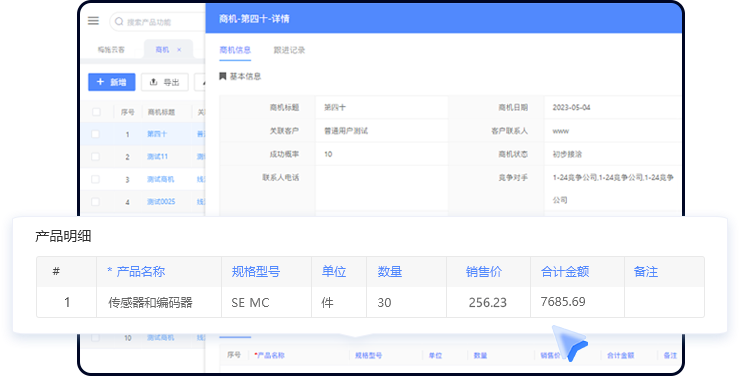Open the 商机信息 tab
Image resolution: width=740 pixels, height=376 pixels.
(x=235, y=50)
